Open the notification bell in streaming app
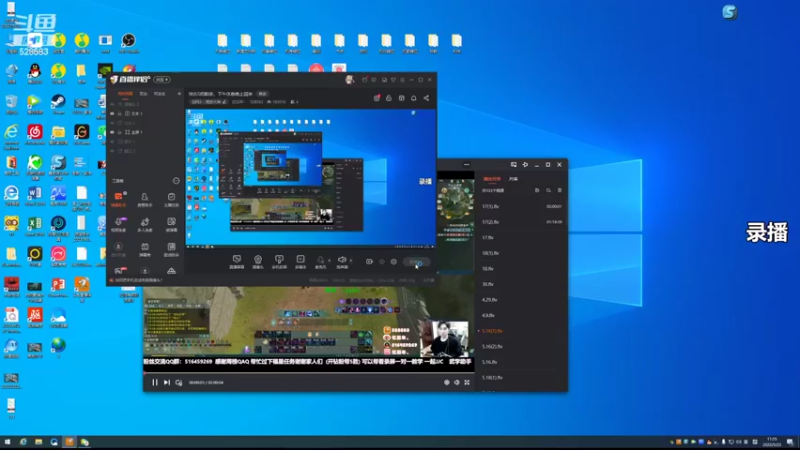Image resolution: width=800 pixels, height=450 pixels. point(414,98)
